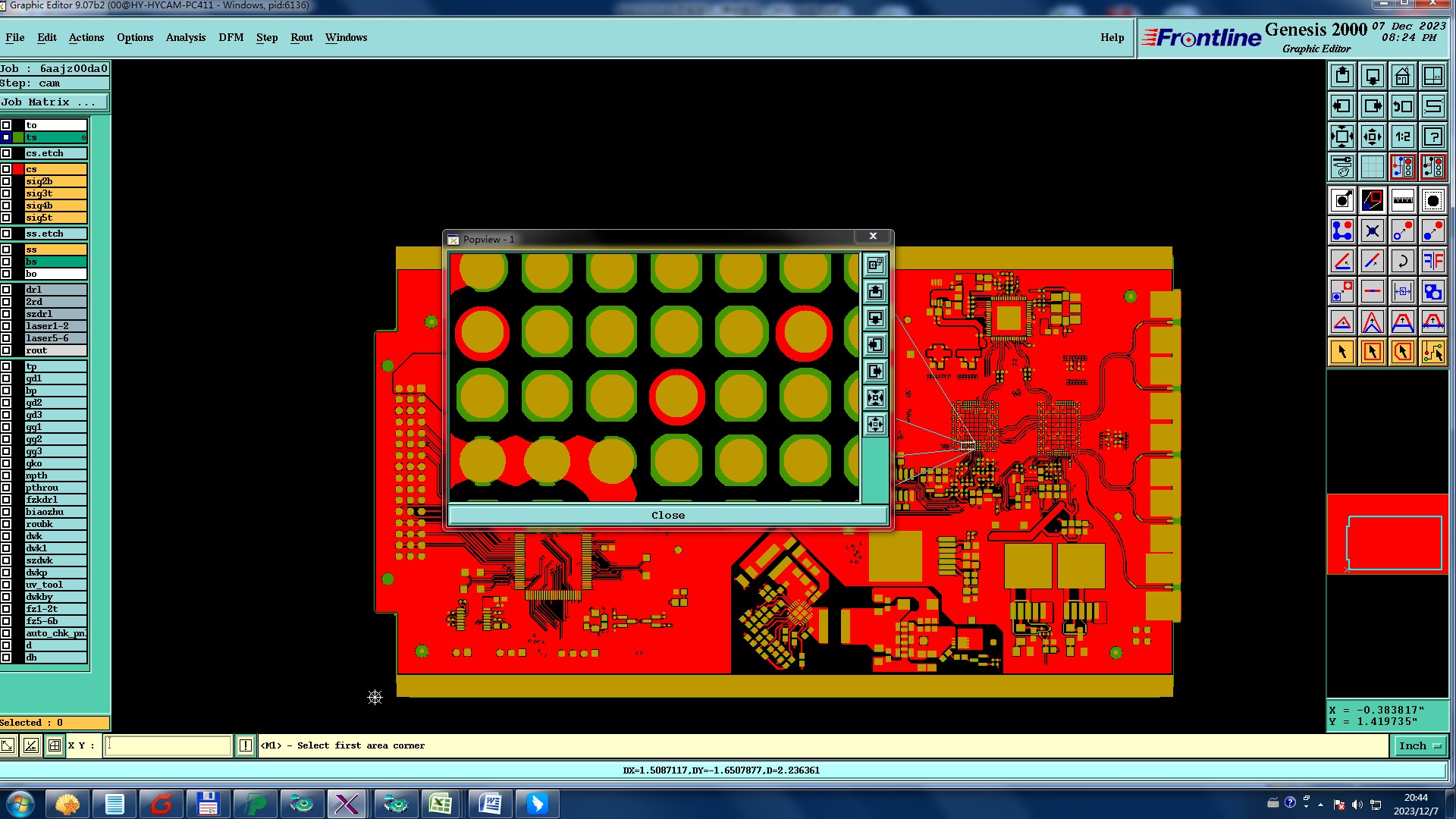Click the 1:2 zoom scale icon
This screenshot has height=819, width=1456.
click(1402, 136)
